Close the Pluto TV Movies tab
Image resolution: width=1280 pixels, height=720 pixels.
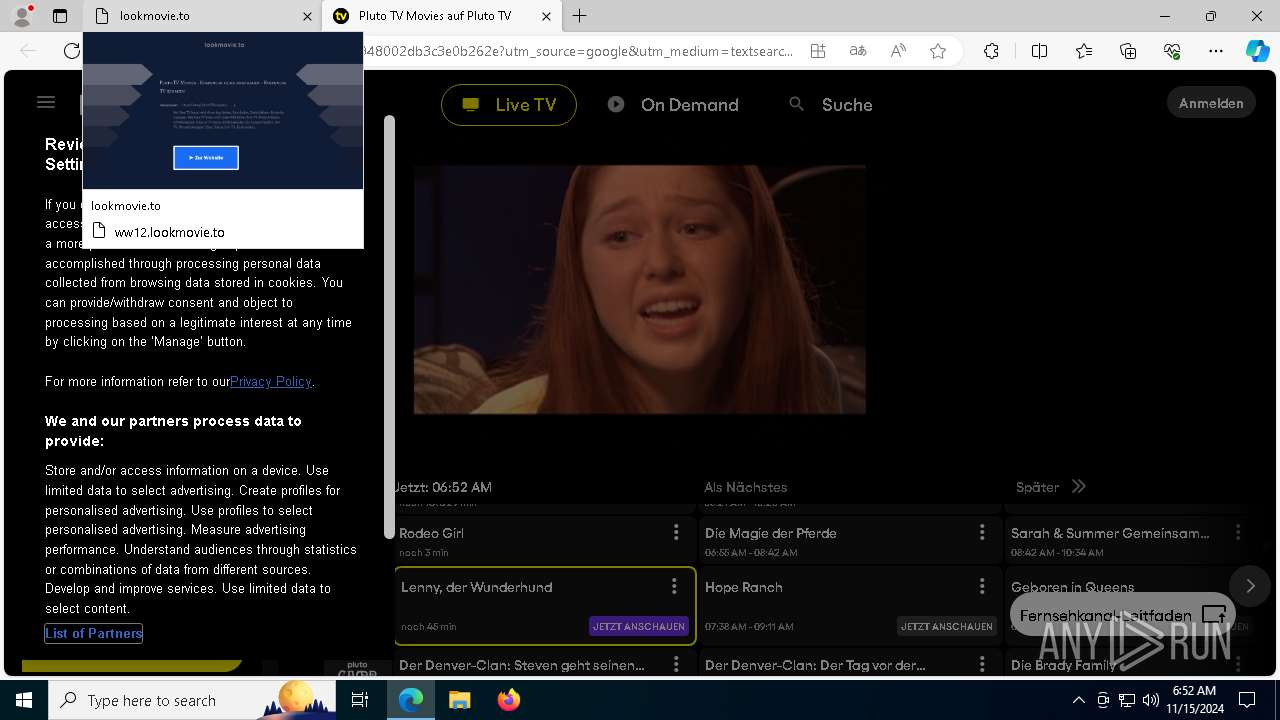click(546, 16)
